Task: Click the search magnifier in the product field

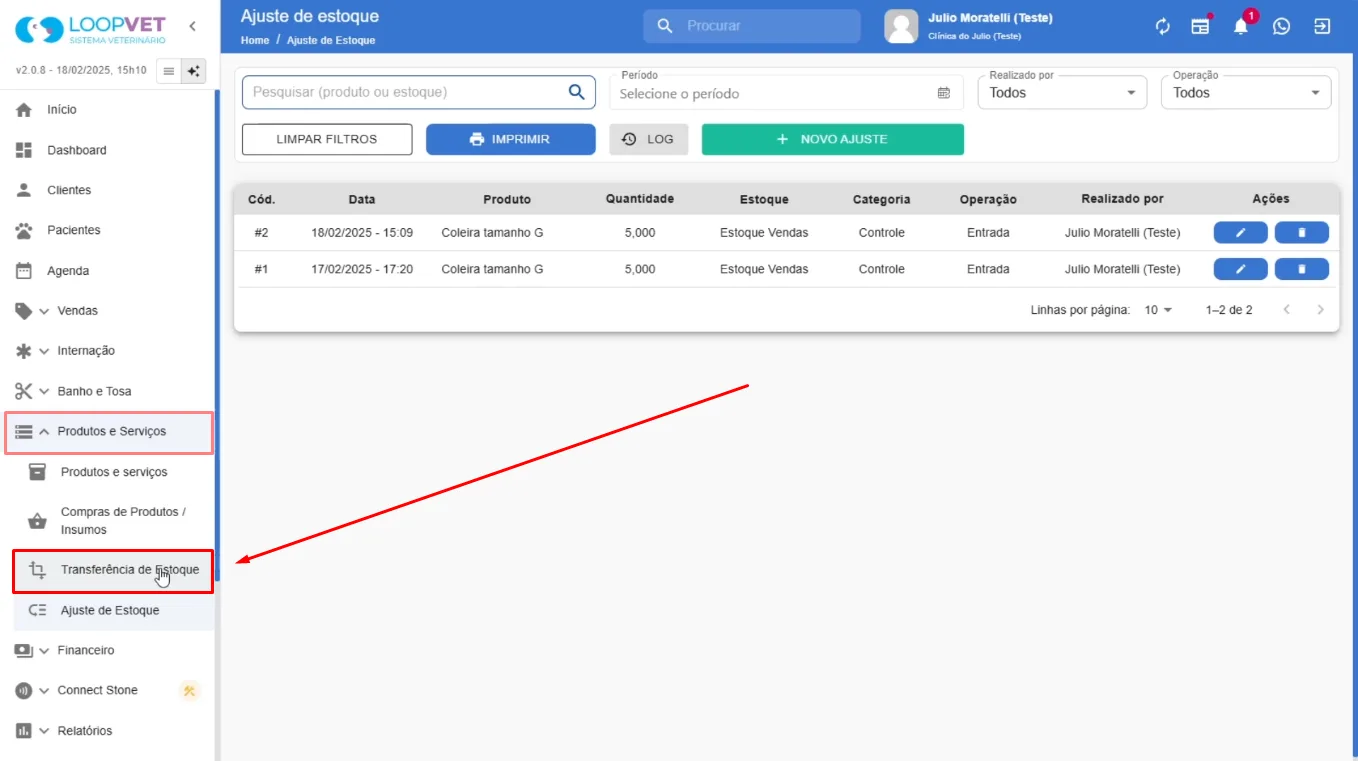Action: pyautogui.click(x=576, y=92)
